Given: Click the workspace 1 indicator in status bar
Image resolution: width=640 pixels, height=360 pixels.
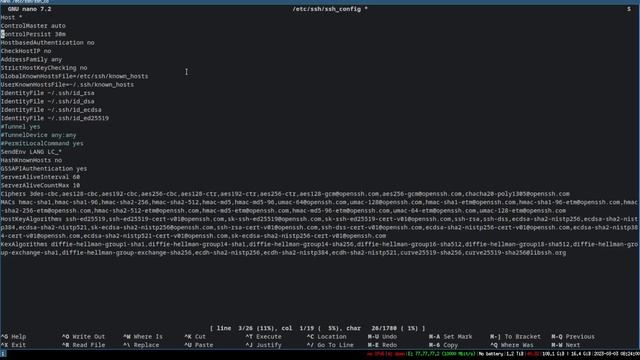Looking at the screenshot, I should point(3,354).
